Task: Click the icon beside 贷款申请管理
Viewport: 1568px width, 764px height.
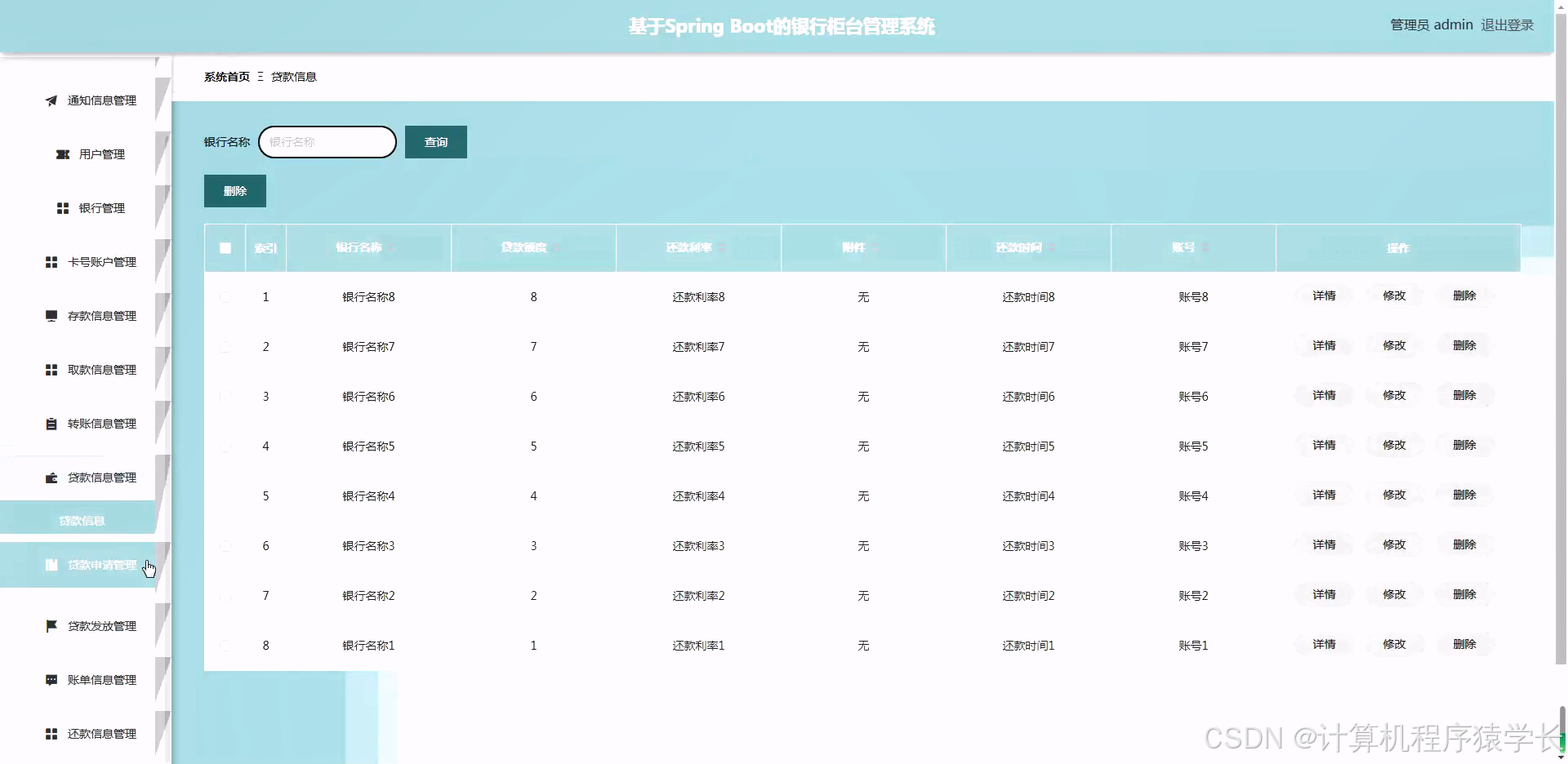Action: pyautogui.click(x=51, y=565)
